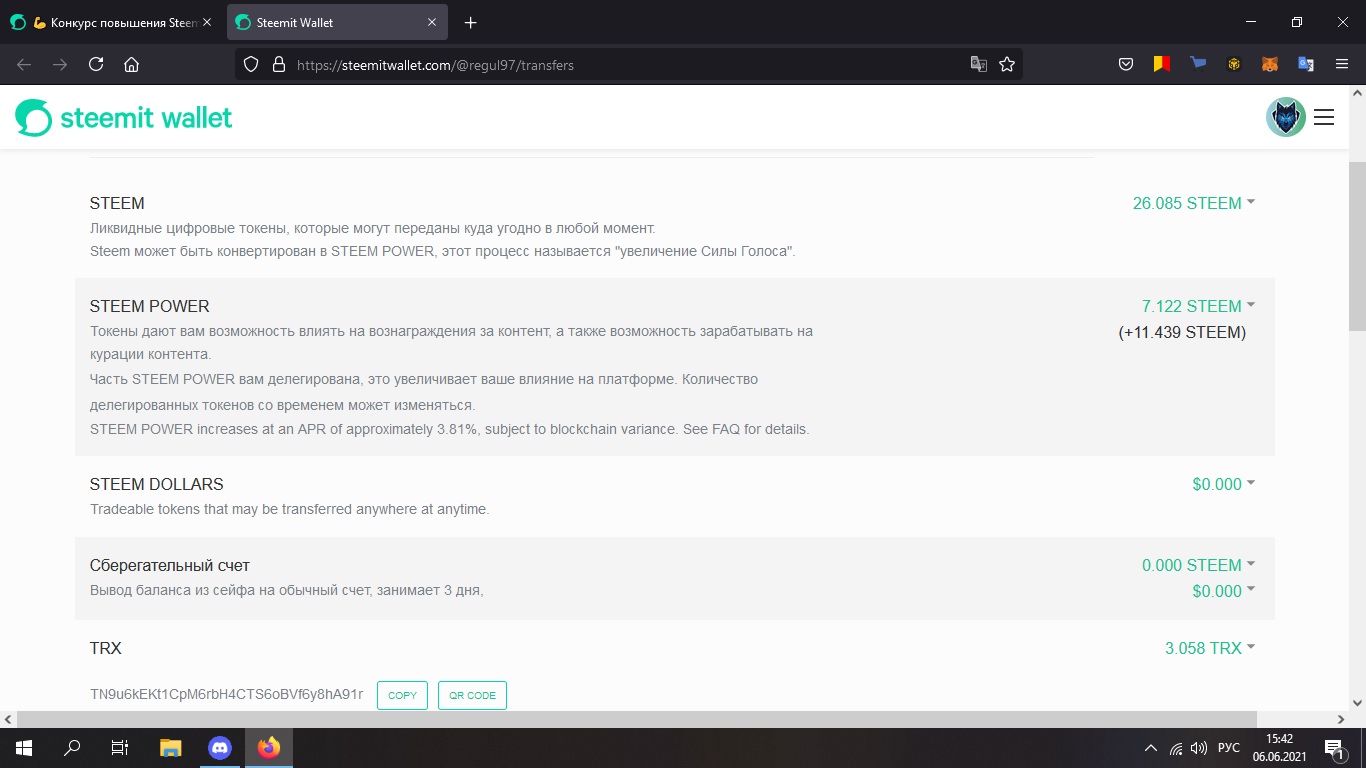Bookmark this page with the star
The height and width of the screenshot is (768, 1366).
[1007, 64]
